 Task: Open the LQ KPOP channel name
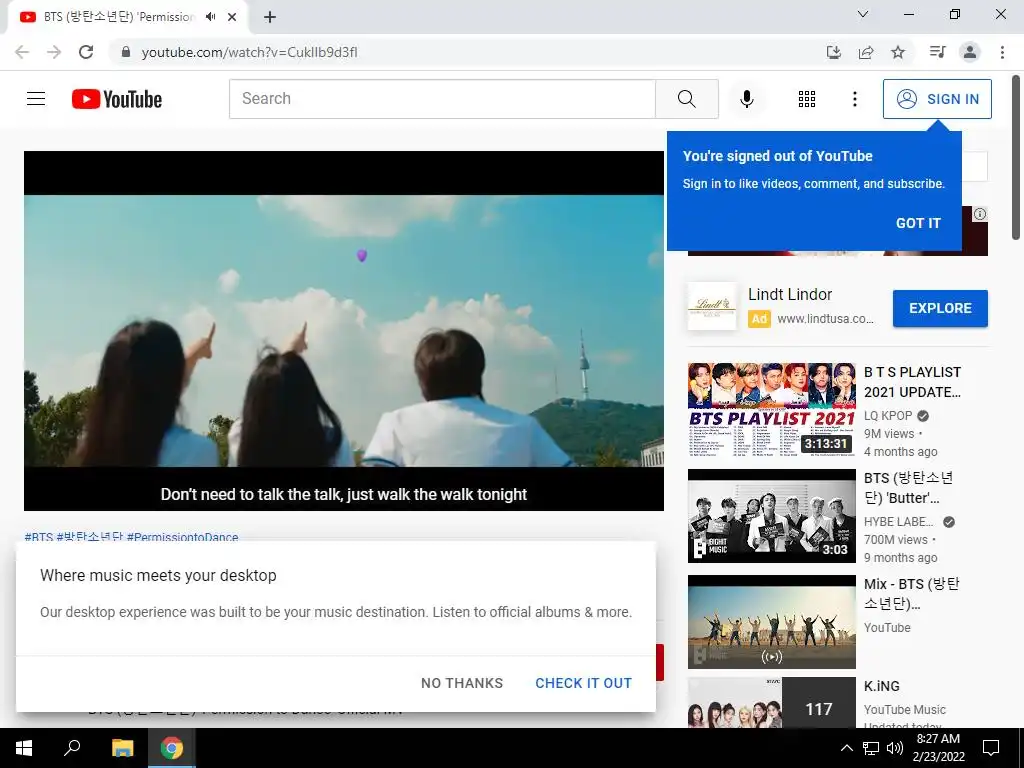point(888,416)
